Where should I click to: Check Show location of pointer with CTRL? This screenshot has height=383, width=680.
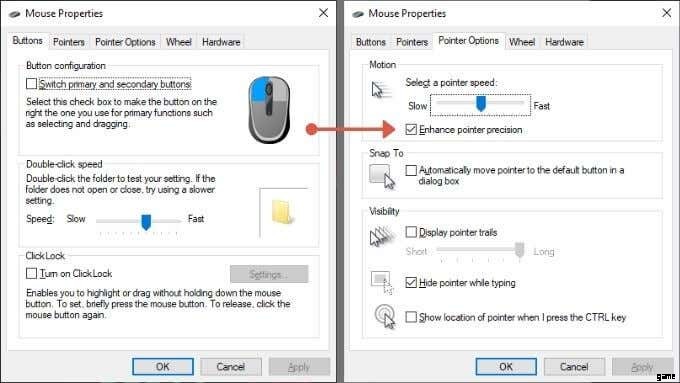pyautogui.click(x=411, y=317)
